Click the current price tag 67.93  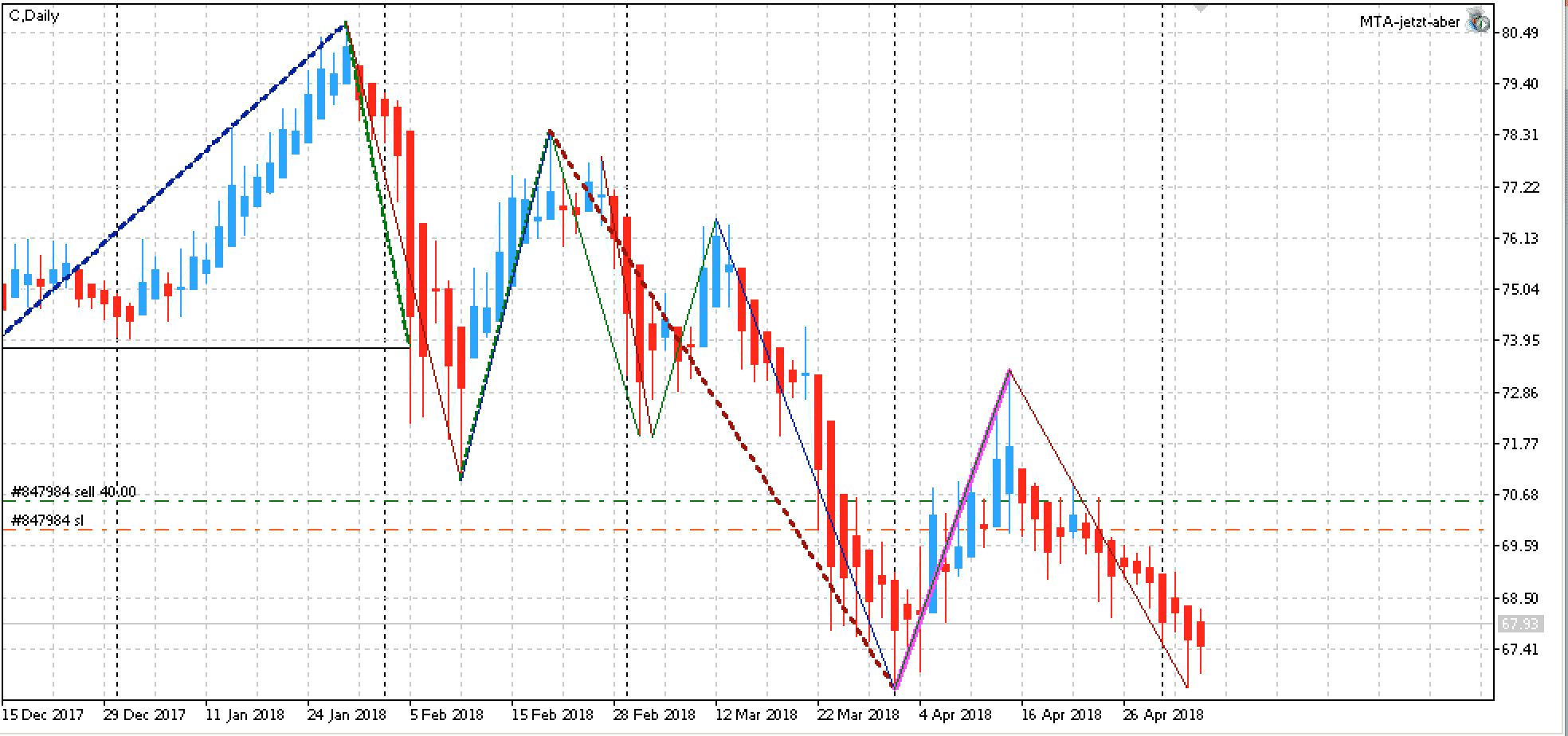click(1519, 624)
